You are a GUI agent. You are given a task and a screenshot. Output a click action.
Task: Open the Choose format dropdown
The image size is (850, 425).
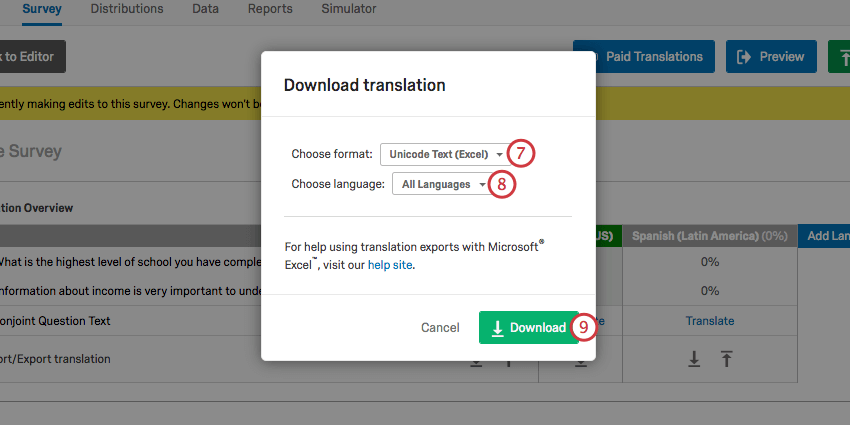pyautogui.click(x=444, y=154)
